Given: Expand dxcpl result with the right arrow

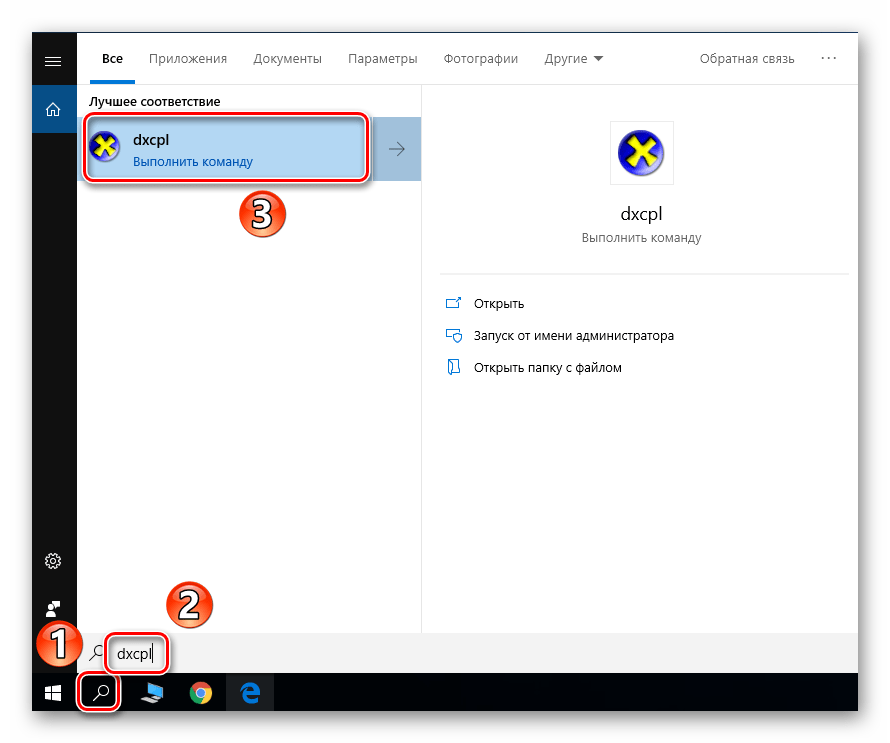Looking at the screenshot, I should 397,149.
